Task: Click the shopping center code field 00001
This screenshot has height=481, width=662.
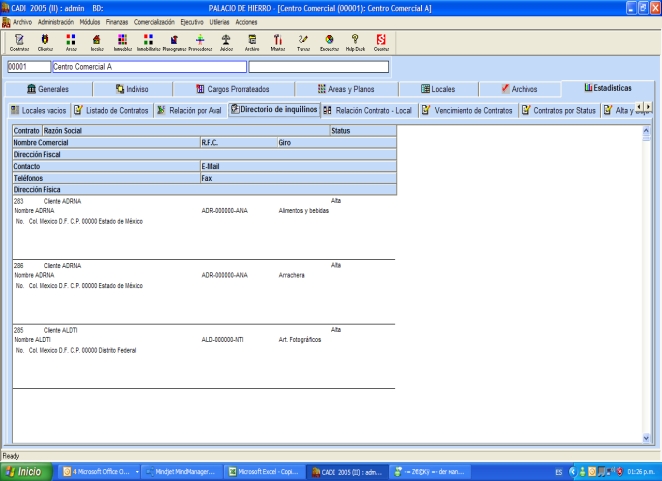Action: [x=25, y=67]
